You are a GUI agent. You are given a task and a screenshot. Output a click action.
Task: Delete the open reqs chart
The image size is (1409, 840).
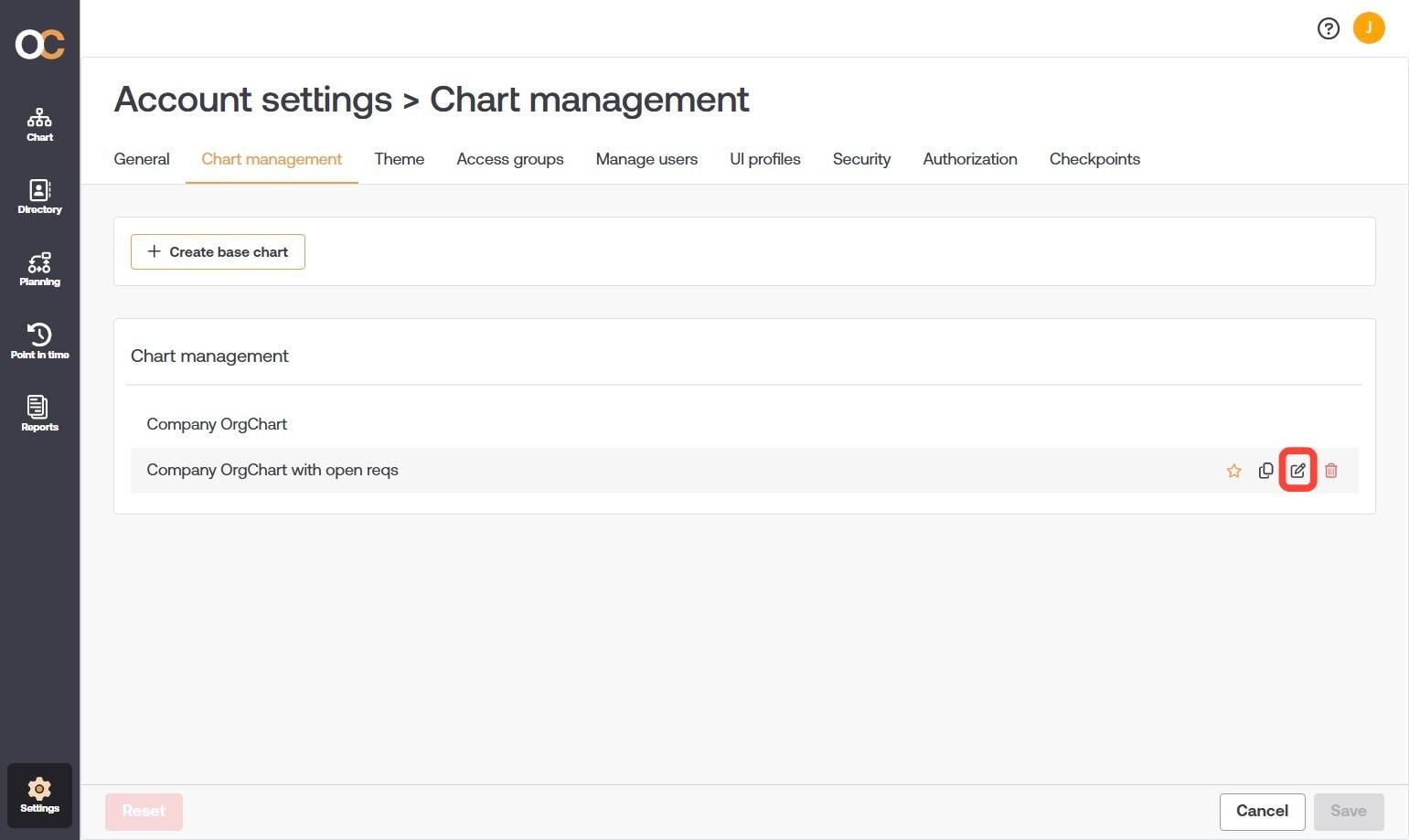[x=1331, y=471]
